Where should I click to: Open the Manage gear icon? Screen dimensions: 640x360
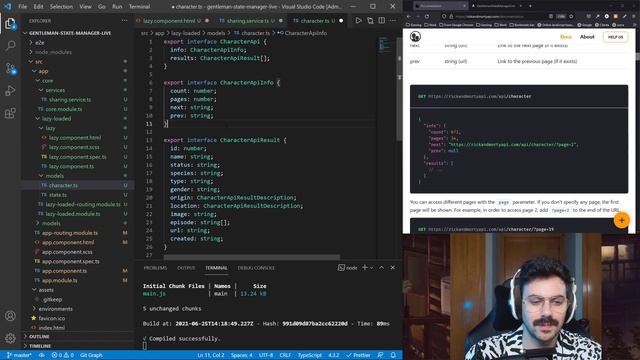pos(10,338)
